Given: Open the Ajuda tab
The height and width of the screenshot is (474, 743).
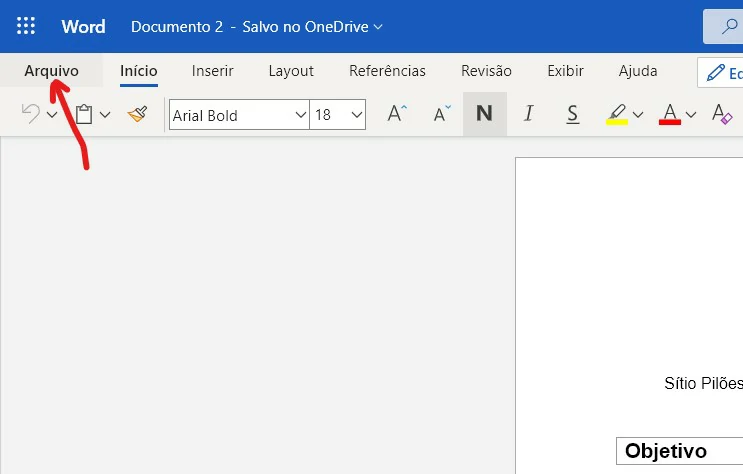Looking at the screenshot, I should click(638, 71).
